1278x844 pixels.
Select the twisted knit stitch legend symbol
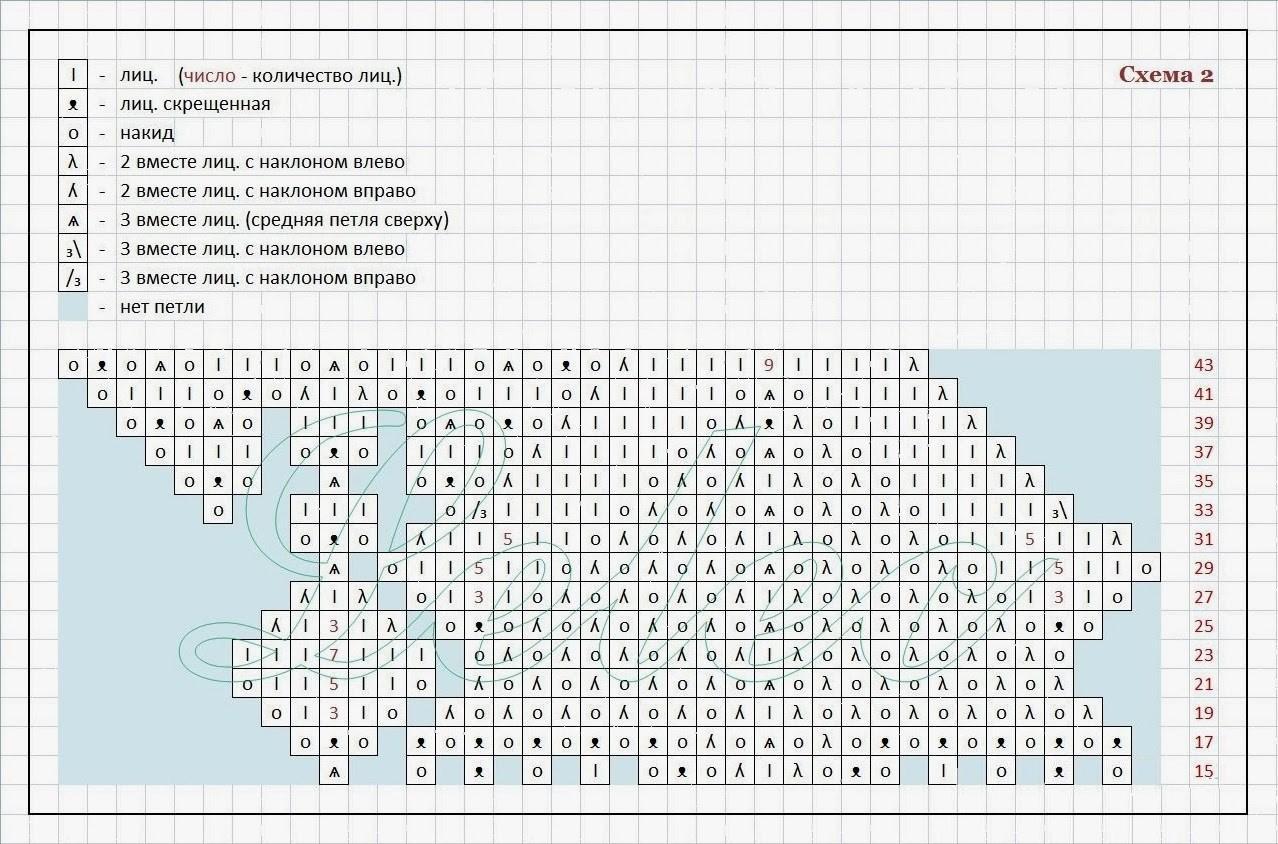click(73, 104)
